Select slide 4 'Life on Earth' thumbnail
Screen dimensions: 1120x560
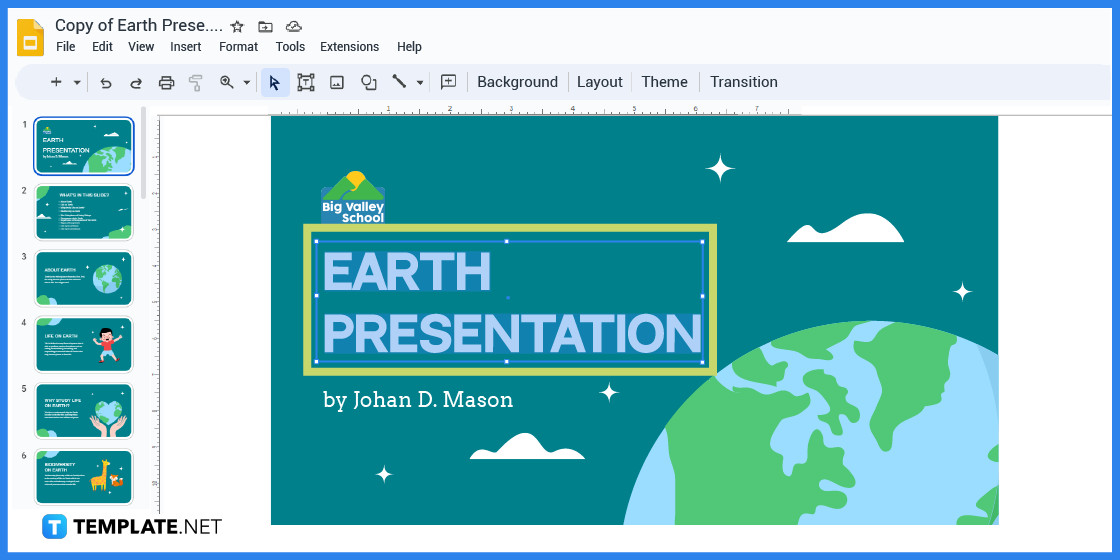pyautogui.click(x=84, y=345)
